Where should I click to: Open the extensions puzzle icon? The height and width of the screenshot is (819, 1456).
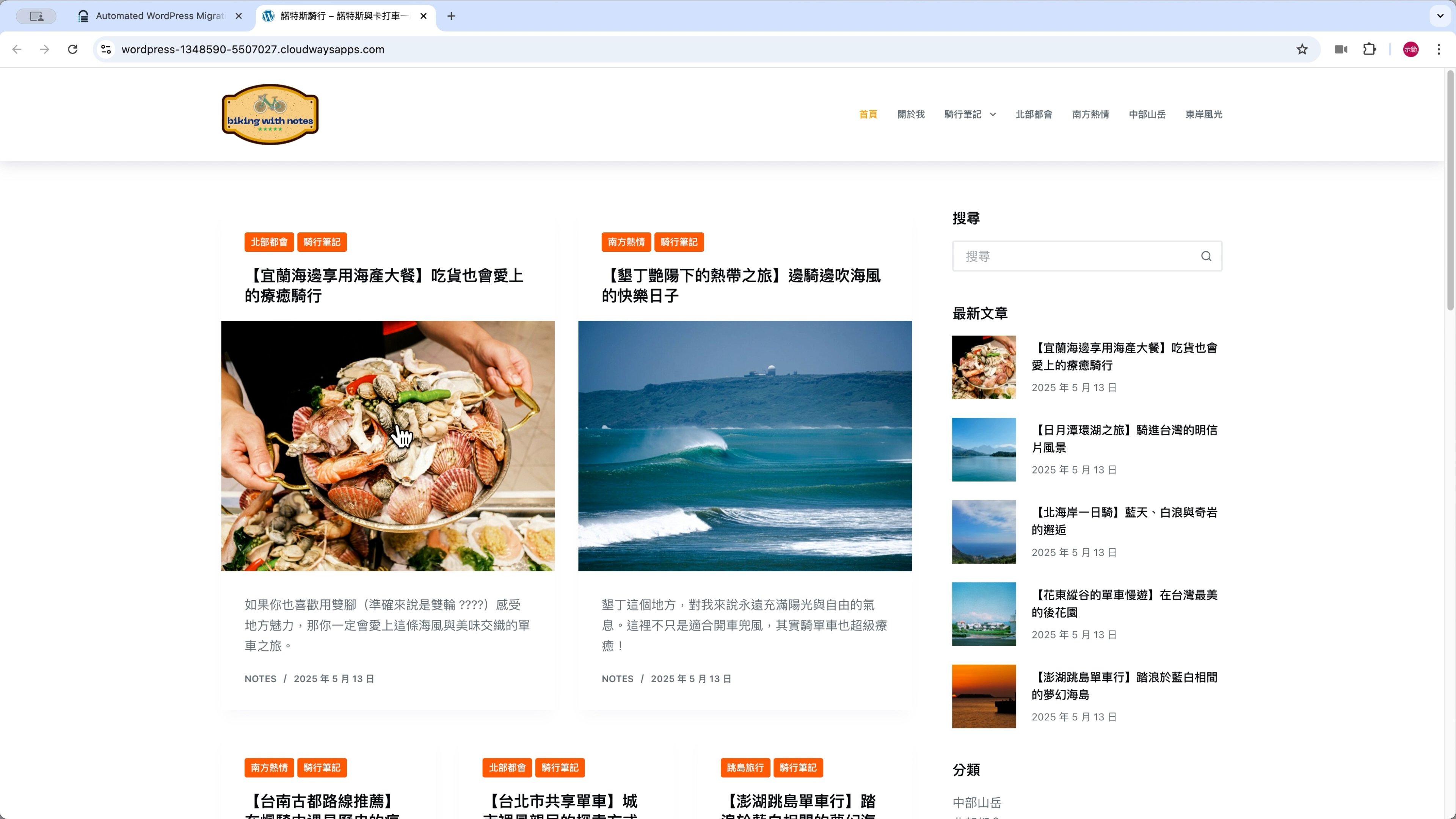(1369, 49)
